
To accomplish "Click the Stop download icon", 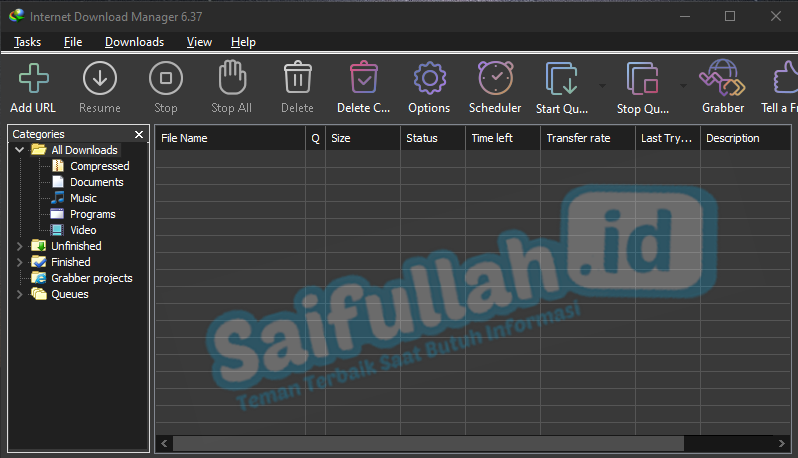I will [x=166, y=78].
